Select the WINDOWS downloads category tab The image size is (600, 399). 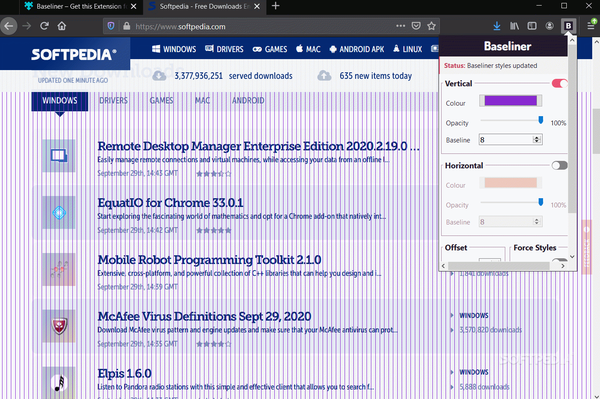(x=60, y=101)
